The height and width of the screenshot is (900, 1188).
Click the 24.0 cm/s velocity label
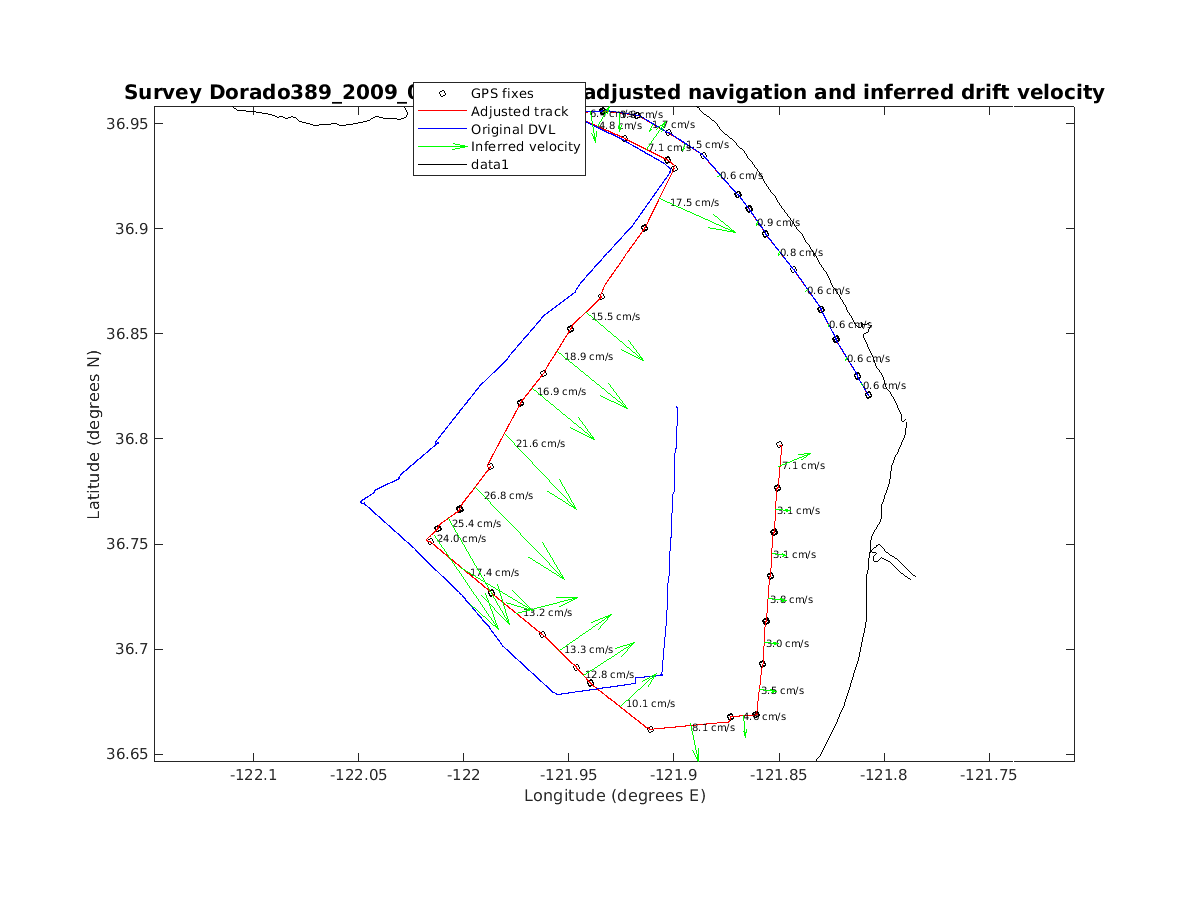coord(461,539)
